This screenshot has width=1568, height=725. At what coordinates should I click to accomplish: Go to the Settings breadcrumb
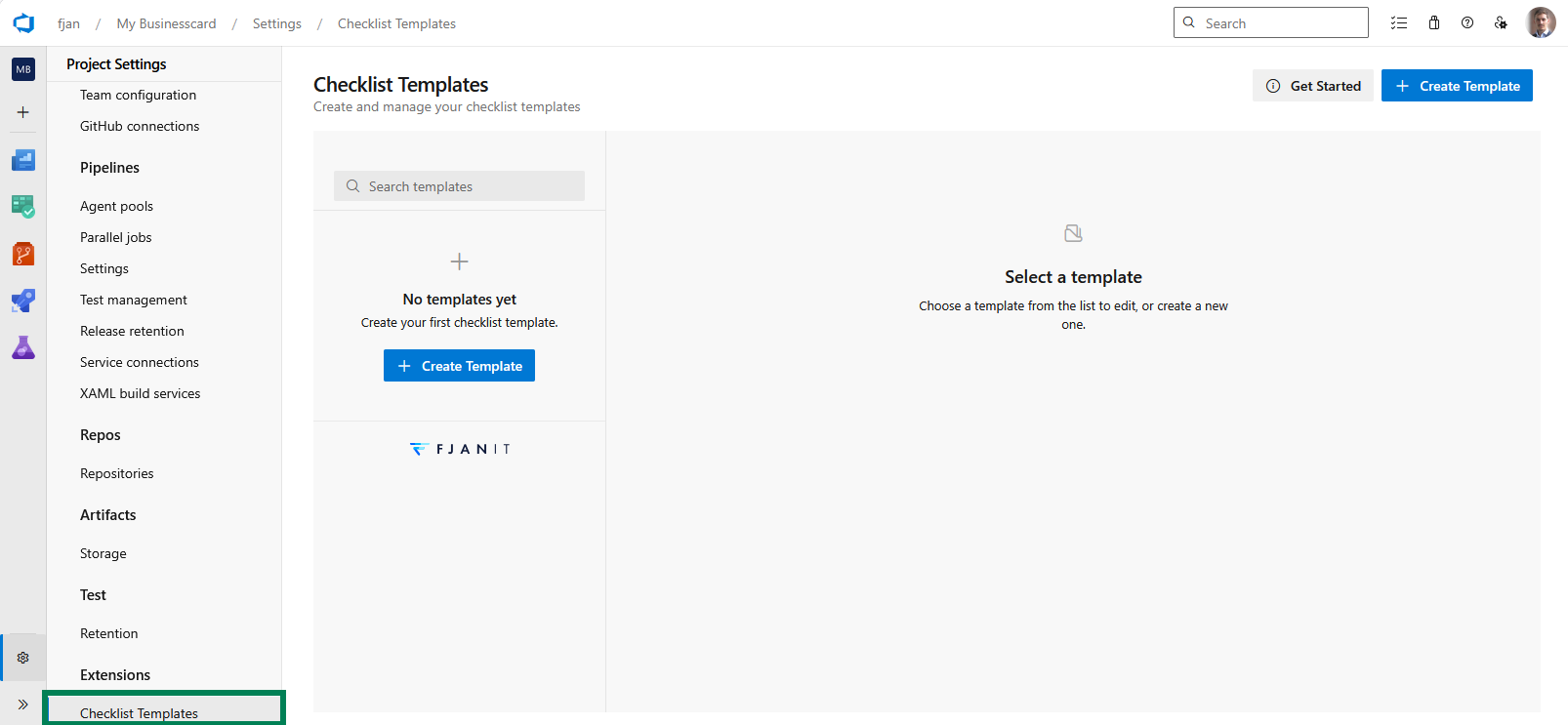point(276,23)
